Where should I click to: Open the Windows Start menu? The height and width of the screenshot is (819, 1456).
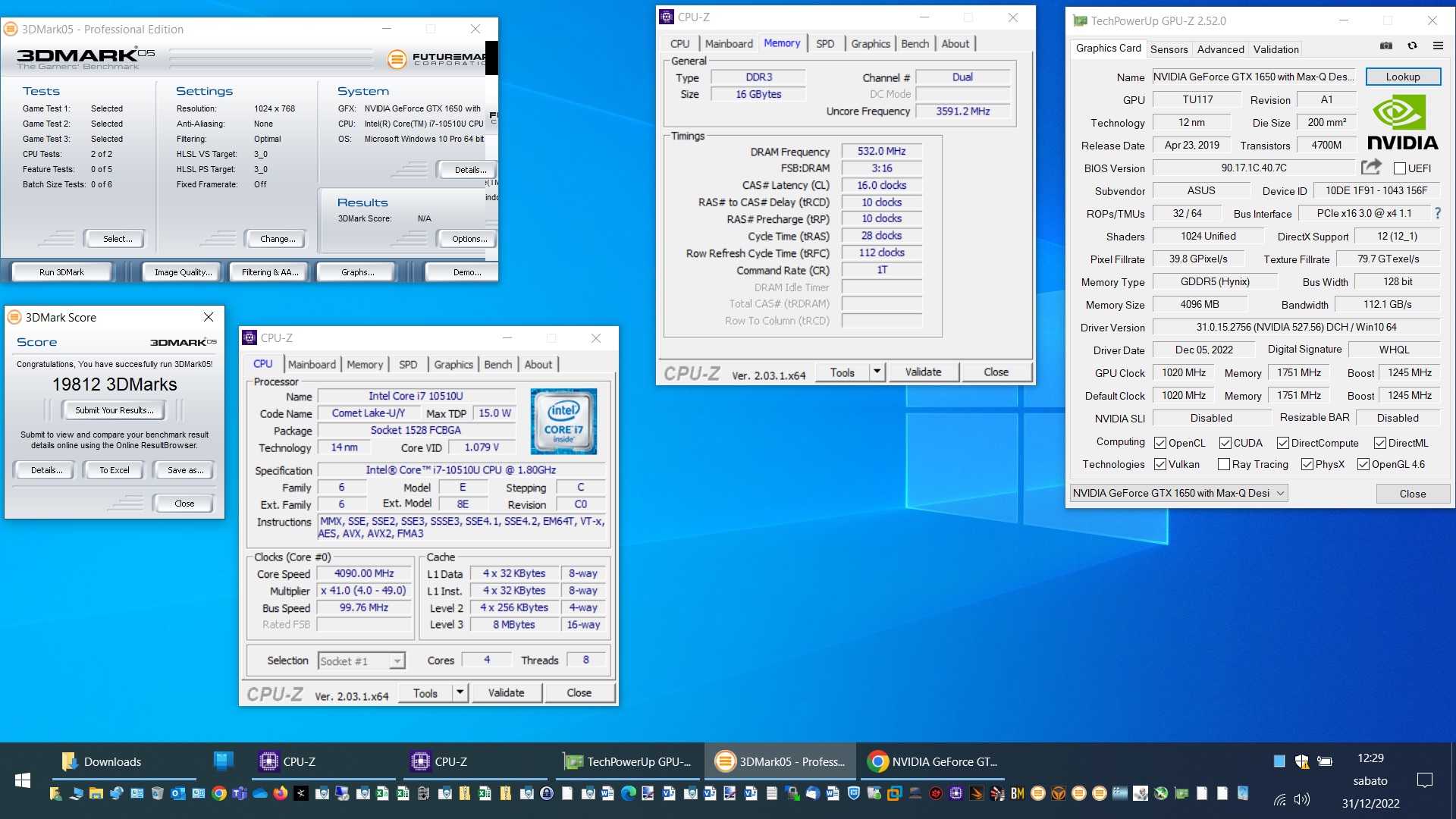coord(23,780)
